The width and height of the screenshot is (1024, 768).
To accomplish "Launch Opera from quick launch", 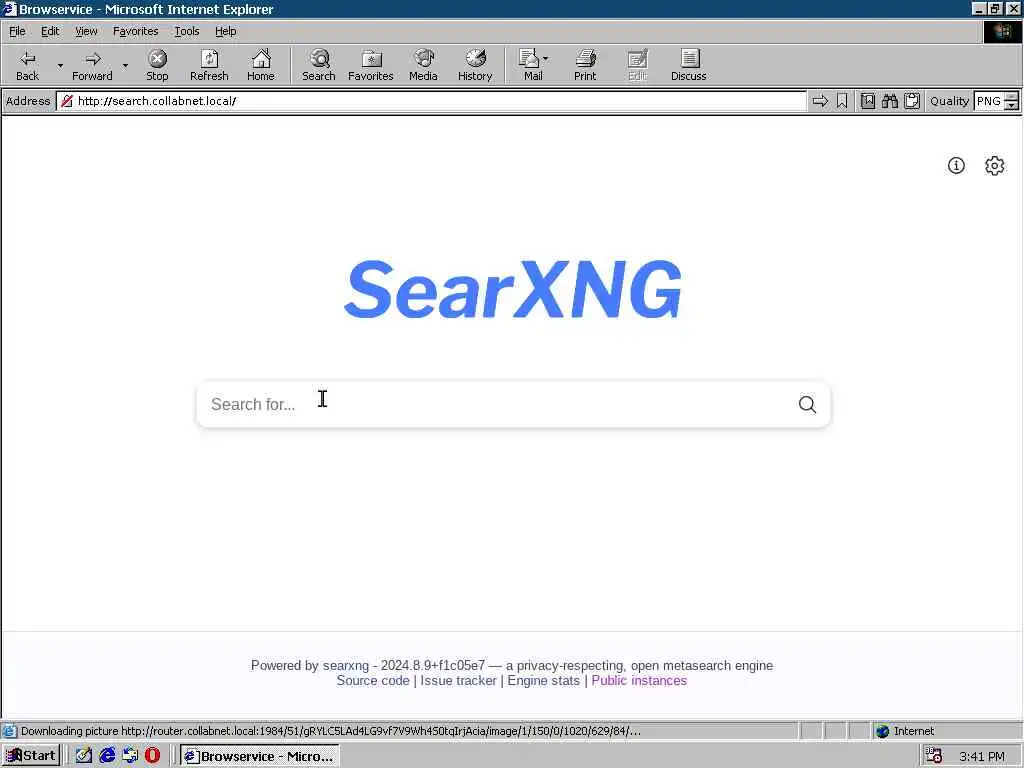I will tap(153, 756).
